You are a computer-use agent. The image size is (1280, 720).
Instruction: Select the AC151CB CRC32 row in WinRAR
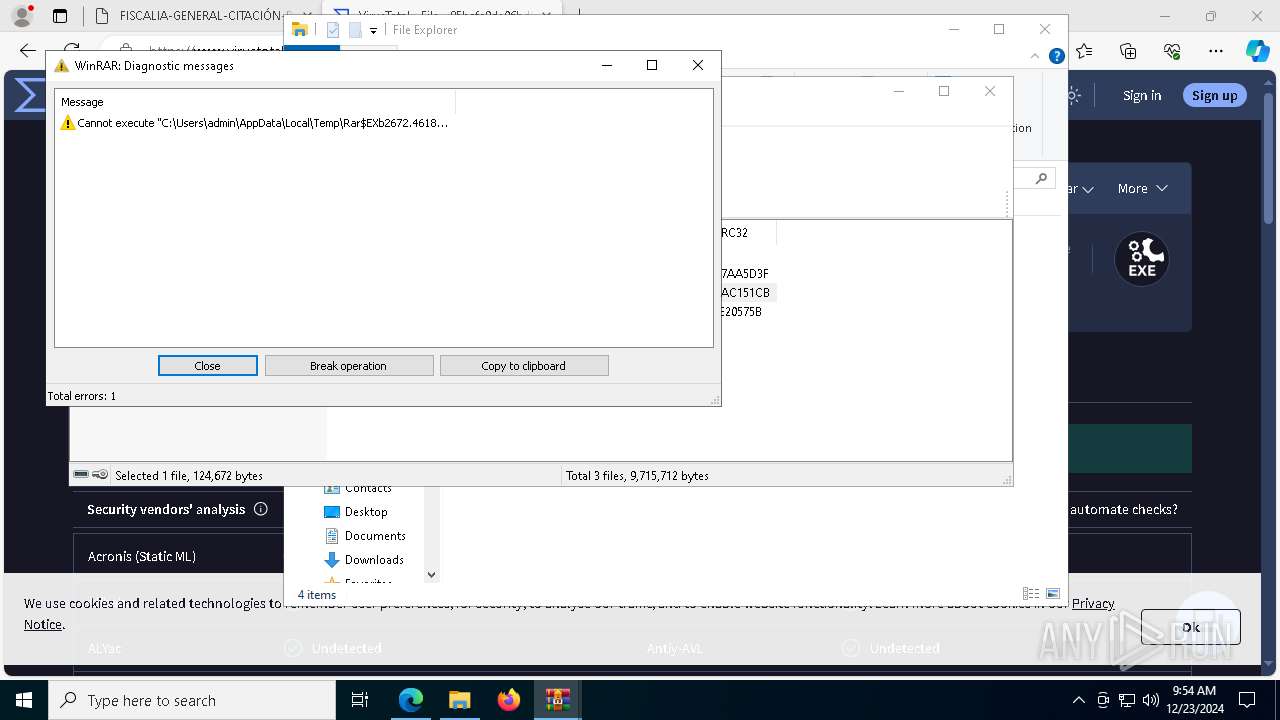pyautogui.click(x=746, y=293)
